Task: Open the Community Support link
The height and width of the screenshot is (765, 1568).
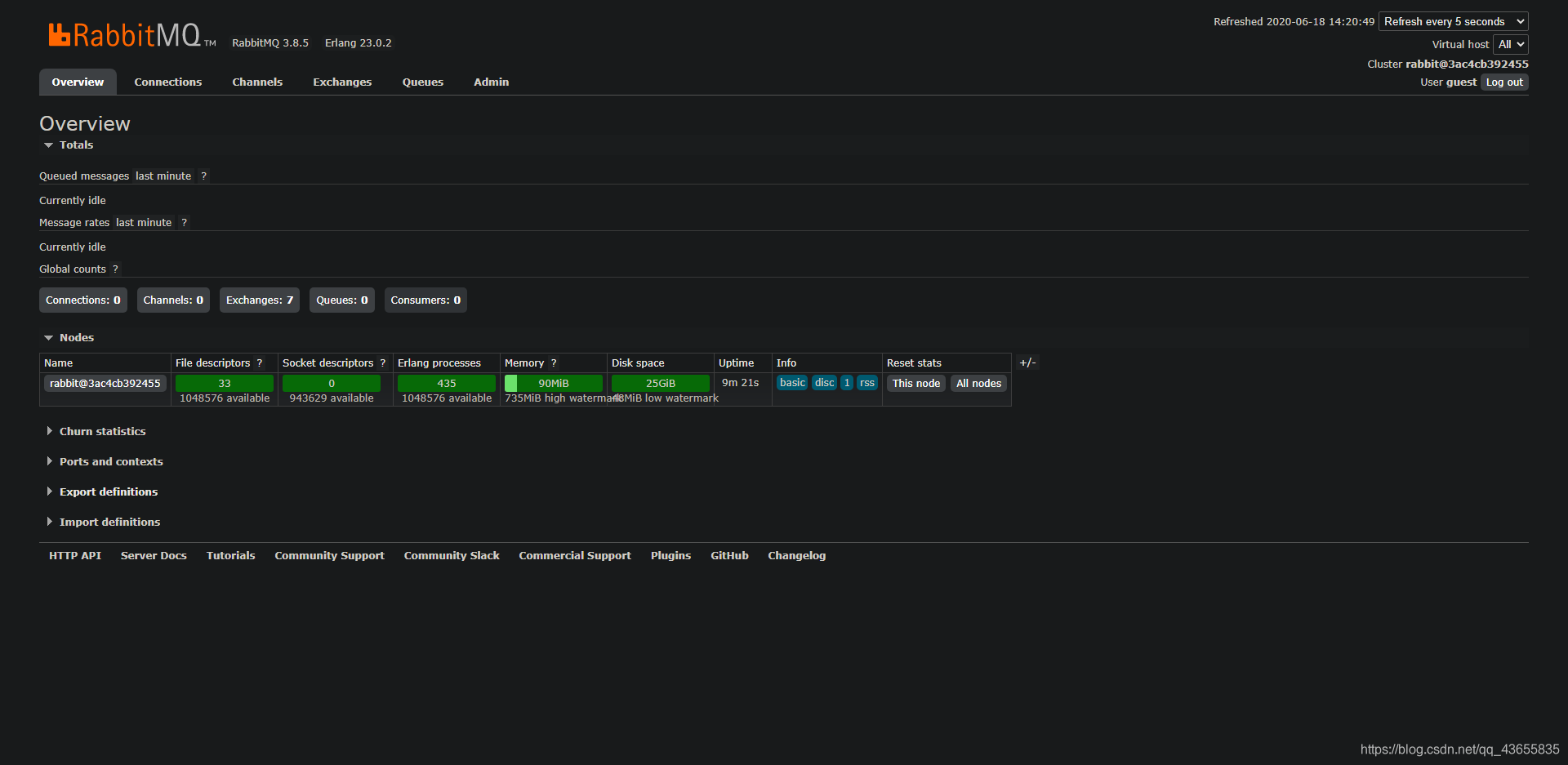Action: 329,555
